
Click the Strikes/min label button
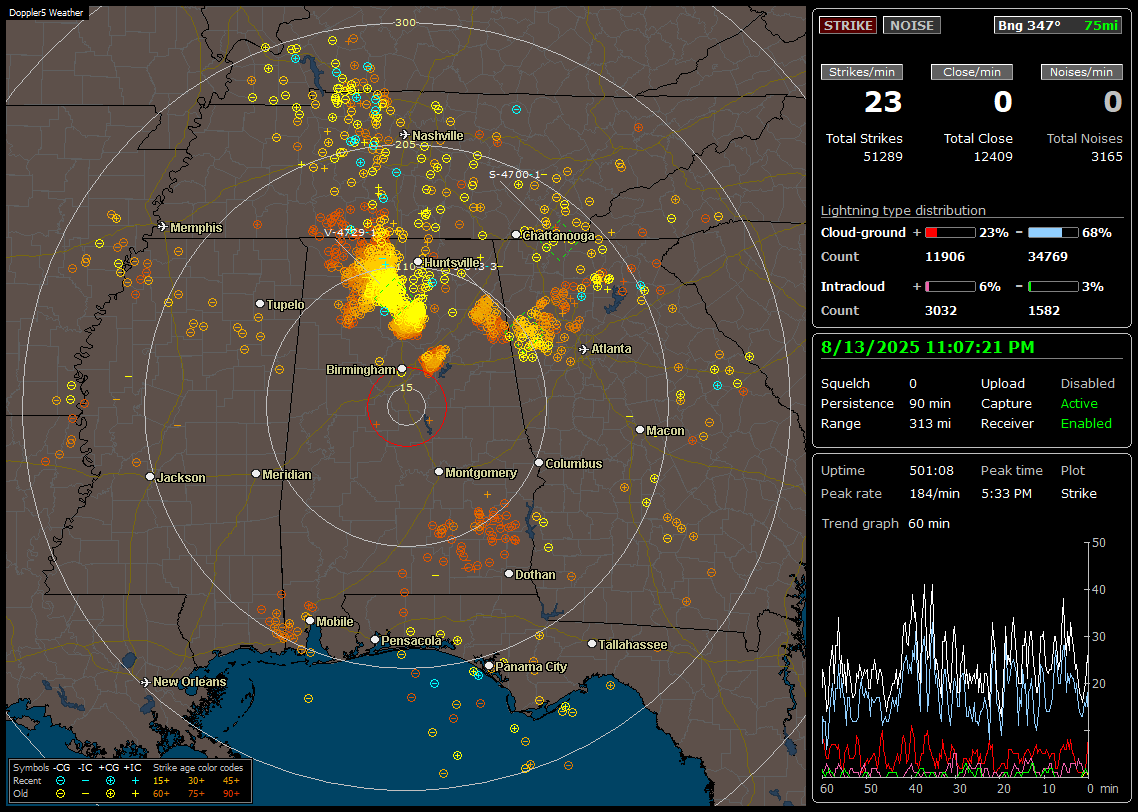coord(861,72)
